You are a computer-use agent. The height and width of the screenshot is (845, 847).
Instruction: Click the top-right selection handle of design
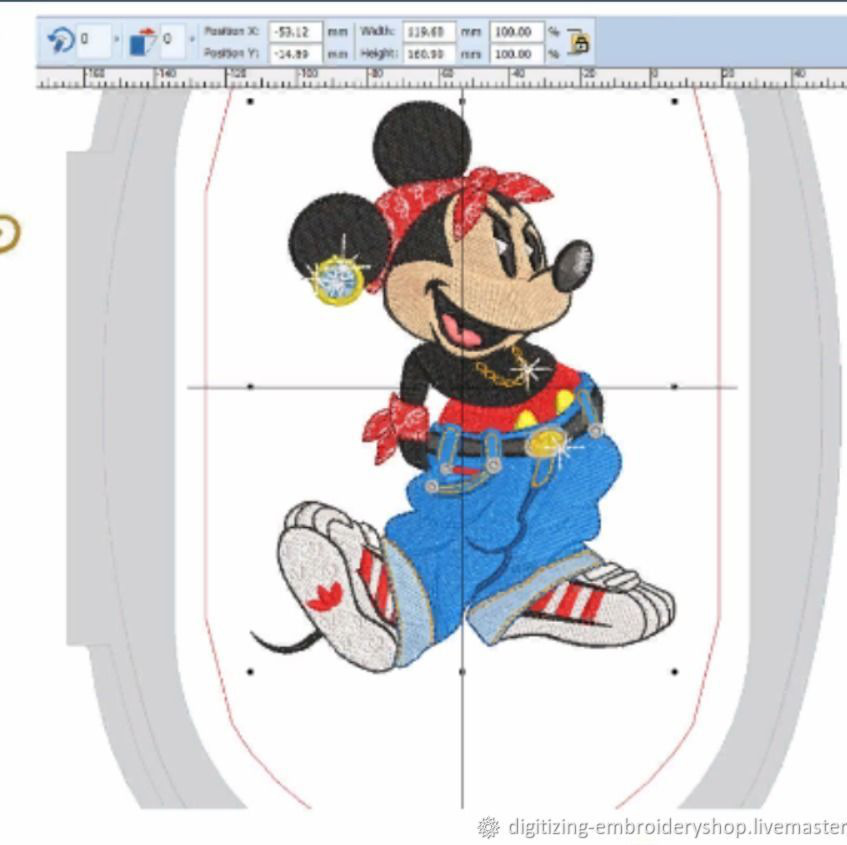[675, 101]
